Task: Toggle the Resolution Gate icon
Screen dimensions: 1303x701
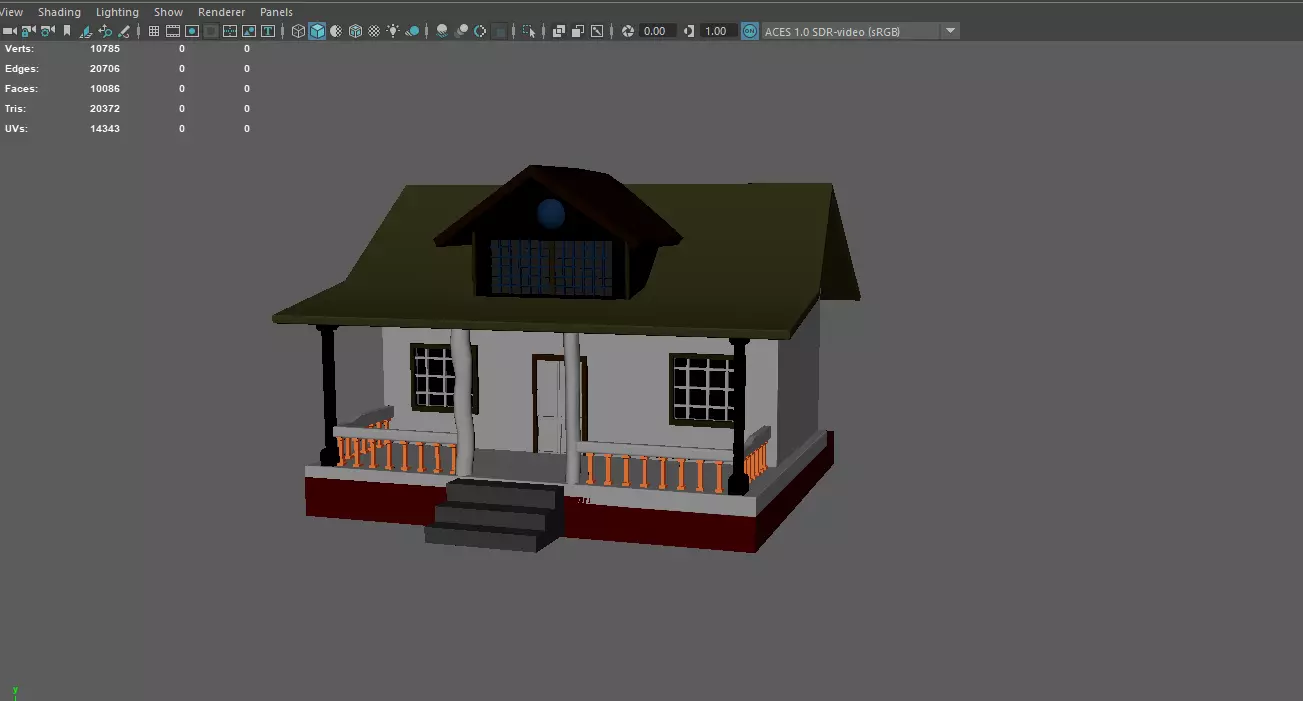Action: (192, 31)
